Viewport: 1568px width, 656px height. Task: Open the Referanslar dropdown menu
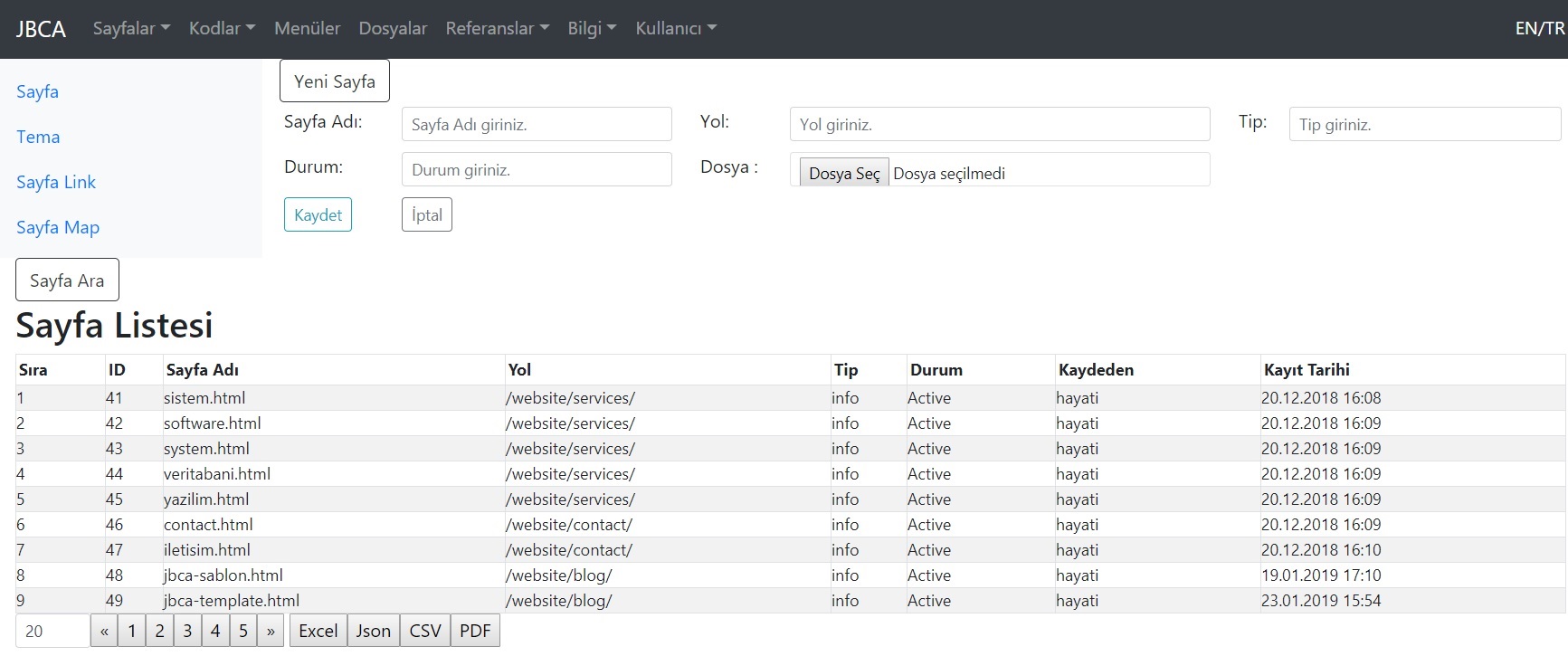497,28
